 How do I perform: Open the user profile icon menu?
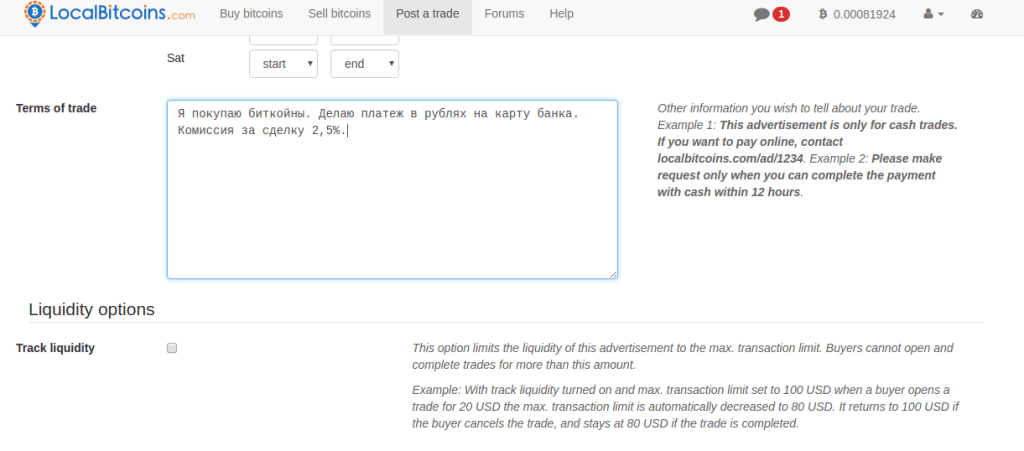tap(928, 15)
